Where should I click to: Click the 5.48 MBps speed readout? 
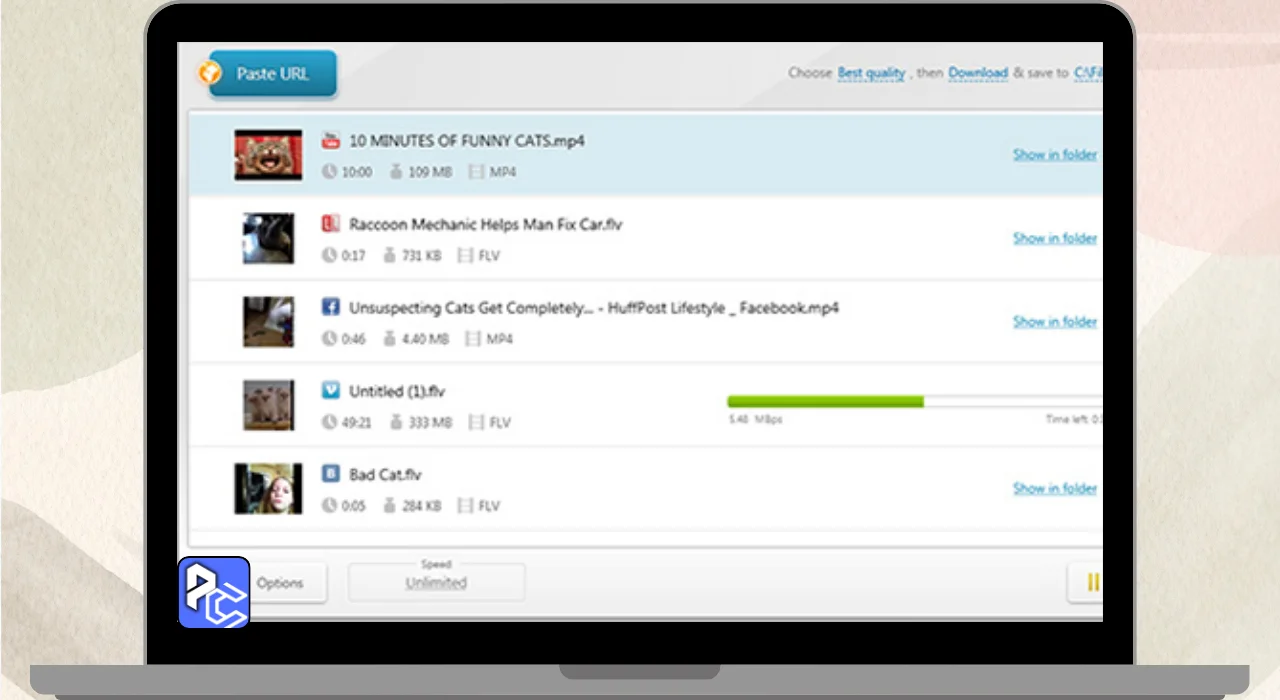[x=755, y=420]
